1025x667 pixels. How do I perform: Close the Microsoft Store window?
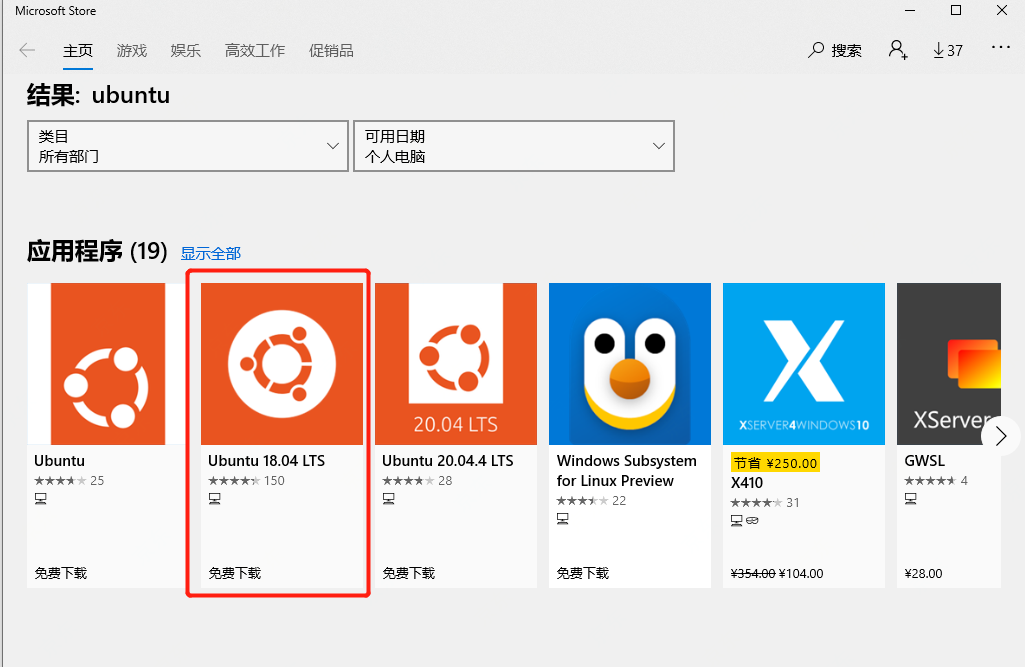[1001, 10]
